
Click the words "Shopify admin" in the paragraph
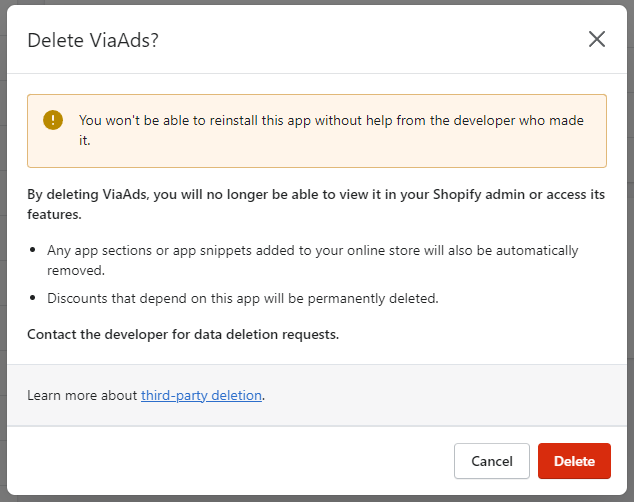coord(479,194)
